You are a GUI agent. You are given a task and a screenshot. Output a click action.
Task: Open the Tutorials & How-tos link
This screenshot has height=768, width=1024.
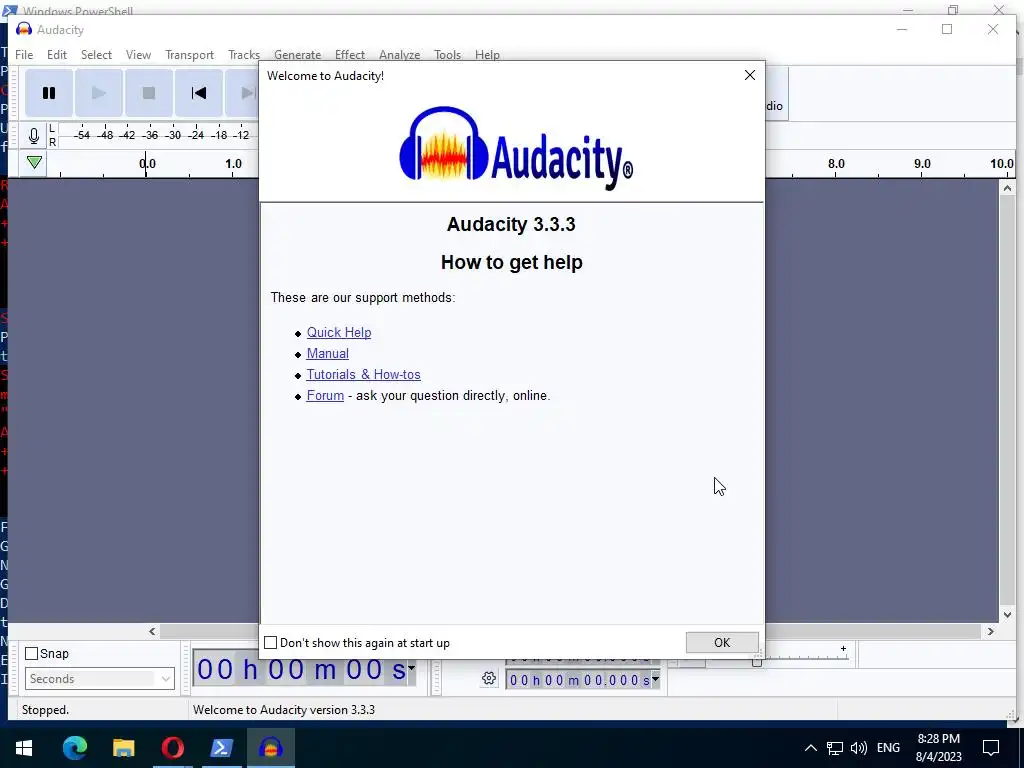pyautogui.click(x=363, y=374)
